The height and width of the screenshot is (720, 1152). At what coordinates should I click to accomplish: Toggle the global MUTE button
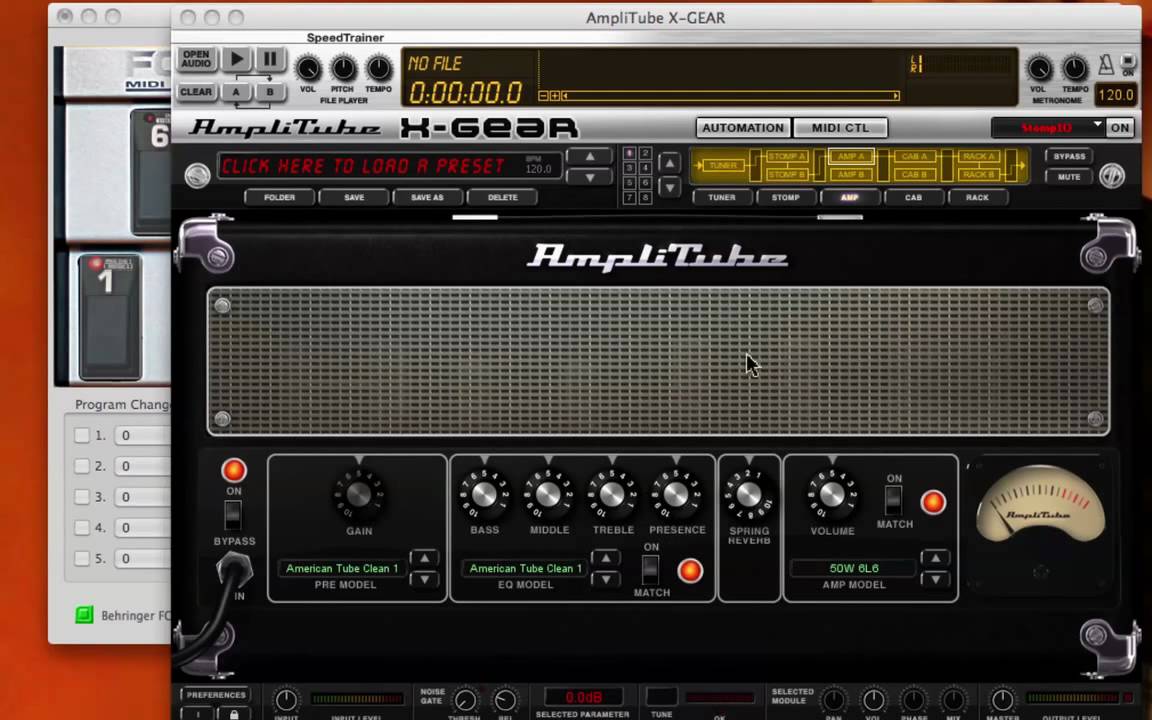pos(1069,177)
